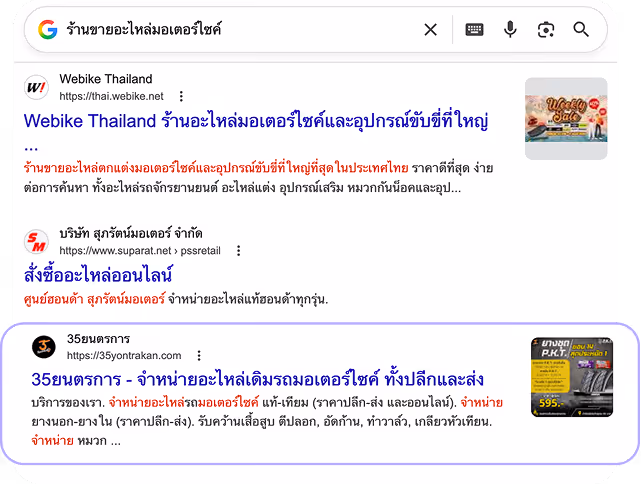Click the Webike Thailand site name text
Viewport: 641px width, 484px height.
tap(106, 79)
